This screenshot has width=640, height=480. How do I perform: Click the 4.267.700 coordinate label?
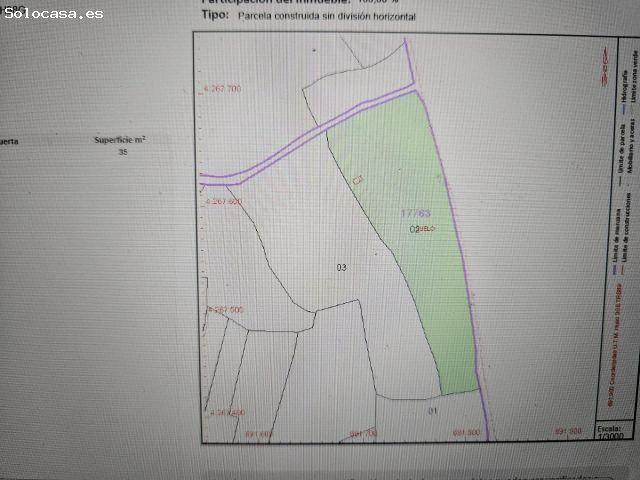click(222, 89)
